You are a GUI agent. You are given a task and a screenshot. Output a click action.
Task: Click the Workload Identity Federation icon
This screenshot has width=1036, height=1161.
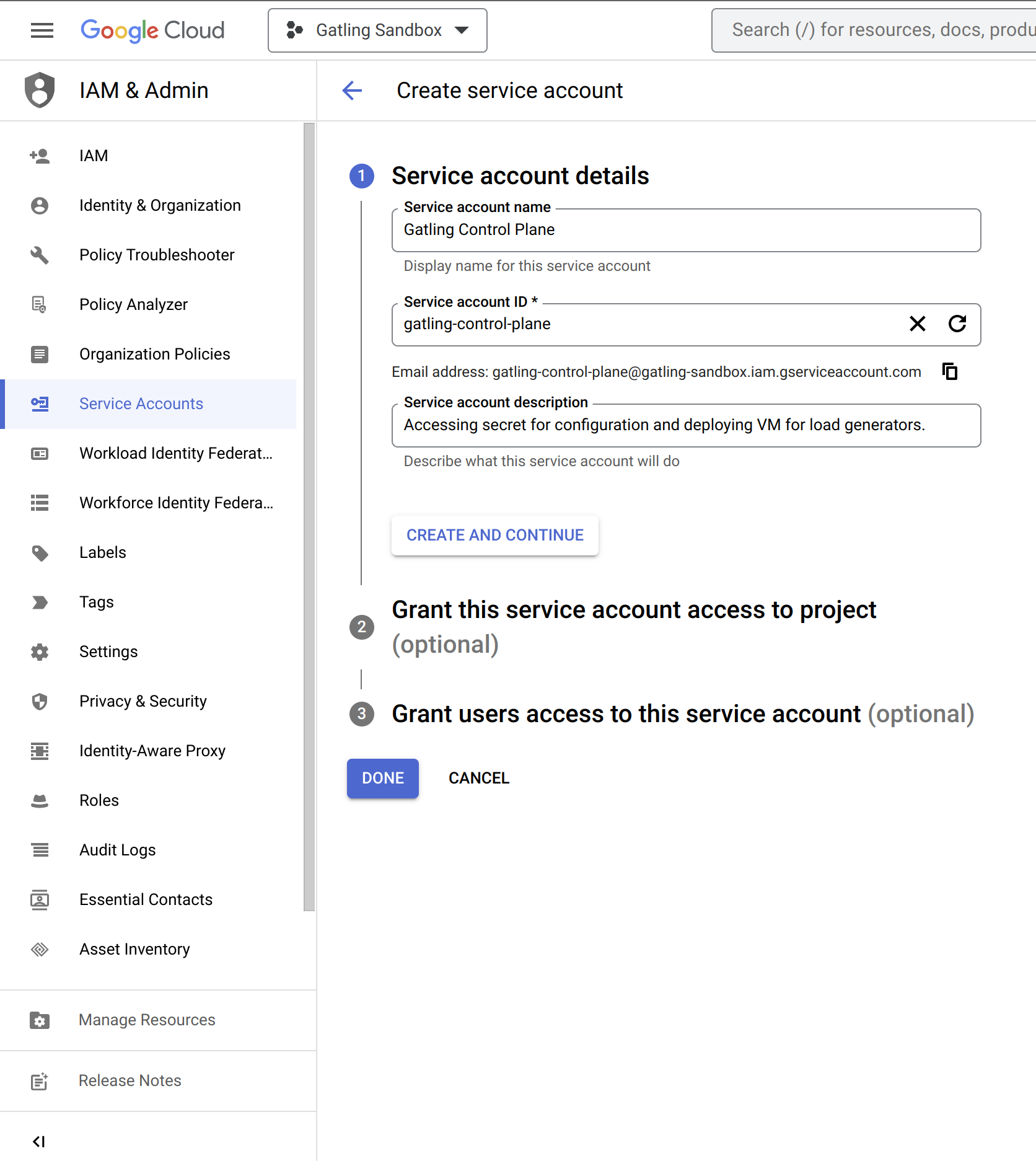40,453
